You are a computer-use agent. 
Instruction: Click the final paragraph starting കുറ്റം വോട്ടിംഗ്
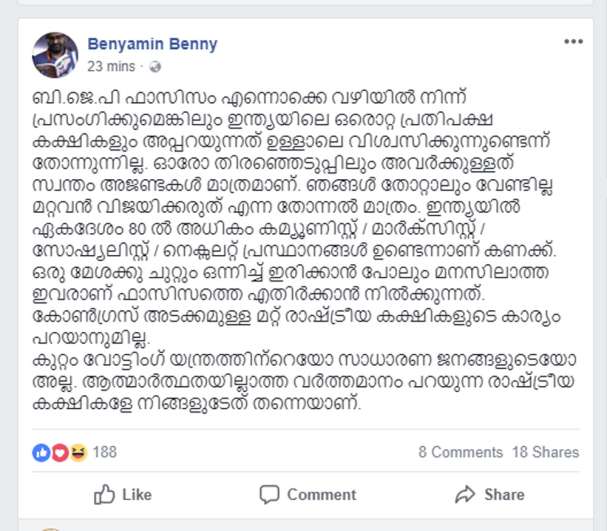tap(304, 382)
